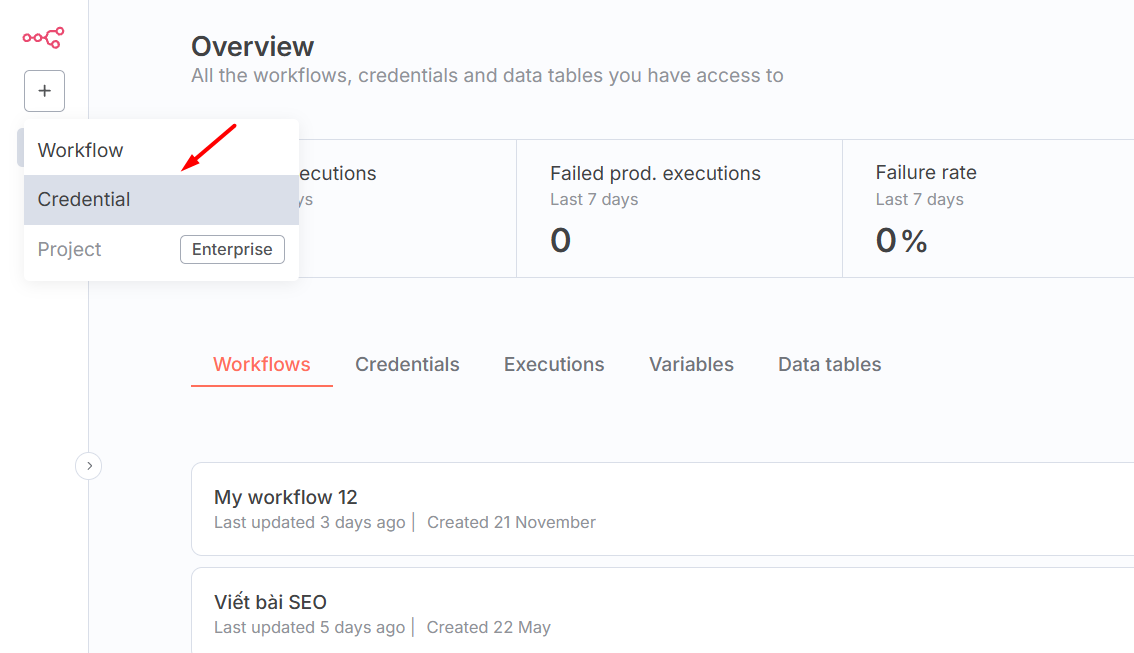Select the Failure rate stat card
Image resolution: width=1134 pixels, height=653 pixels.
(985, 208)
